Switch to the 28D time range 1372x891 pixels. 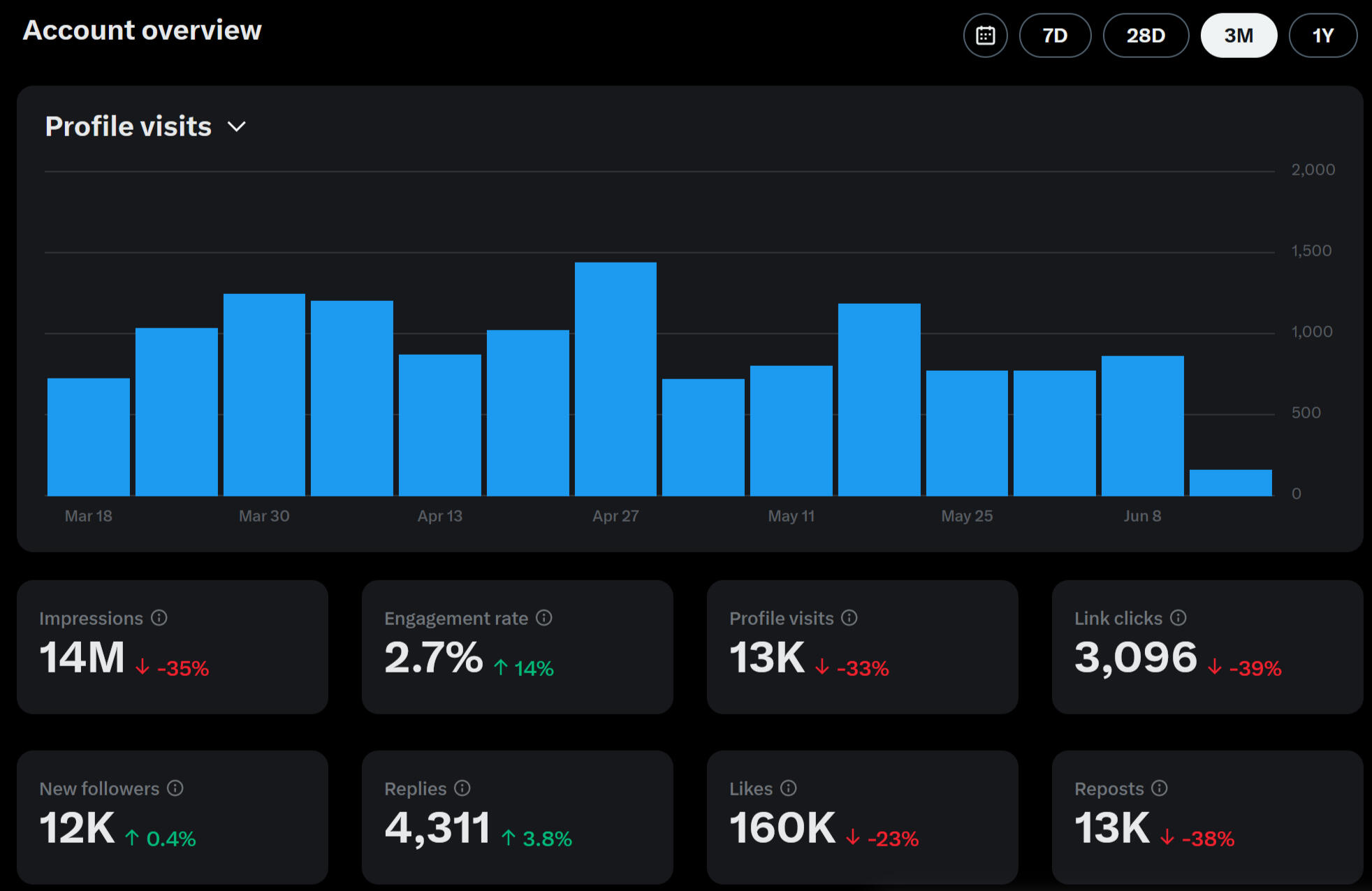[x=1146, y=36]
